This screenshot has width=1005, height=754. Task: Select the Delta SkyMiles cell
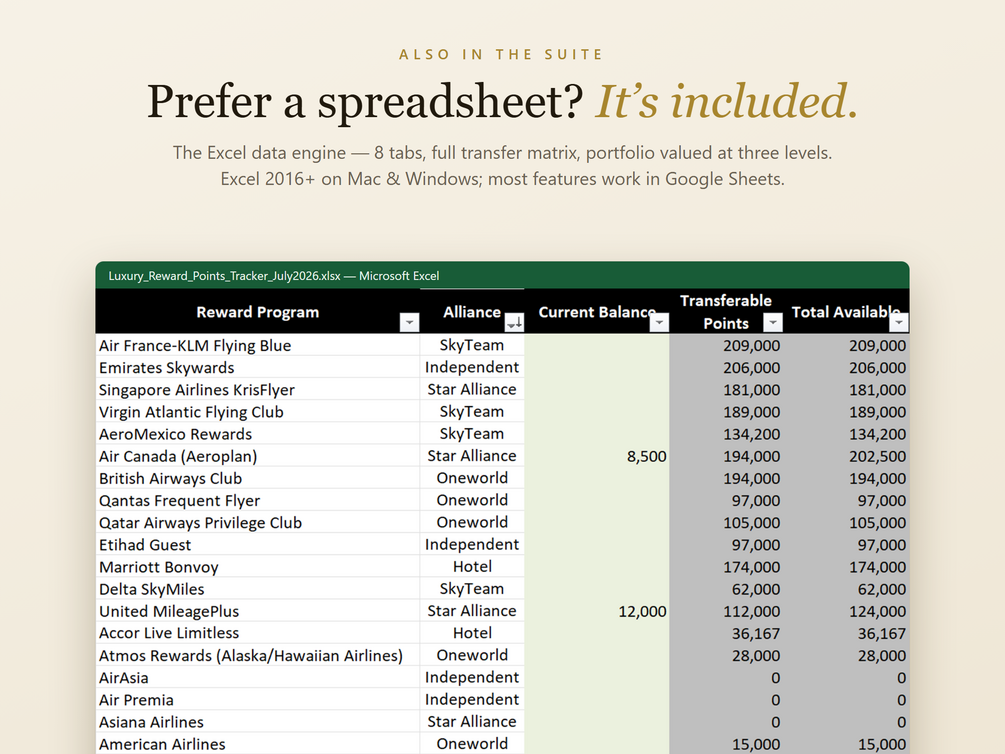tap(258, 589)
